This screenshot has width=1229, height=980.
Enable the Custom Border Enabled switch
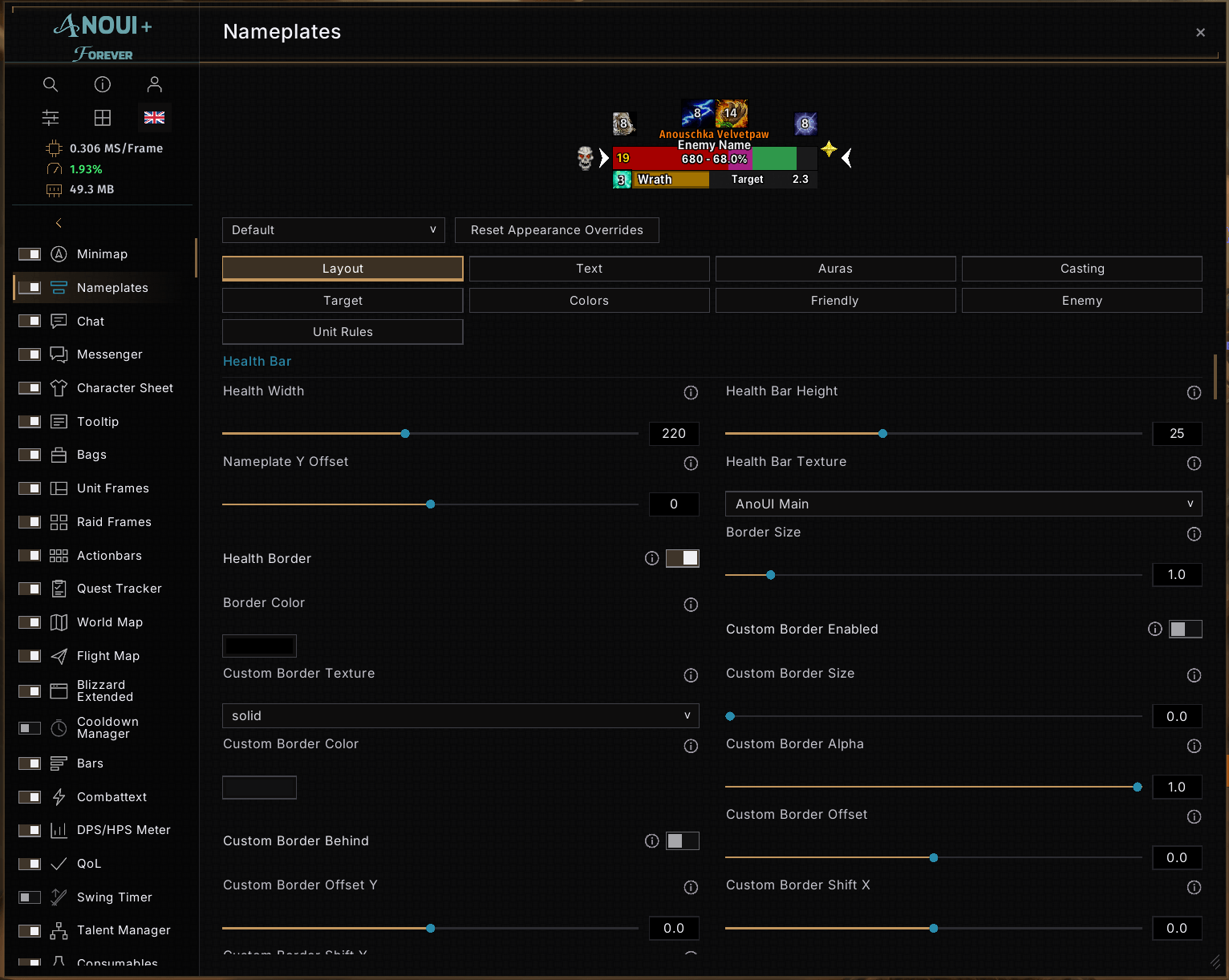point(1186,629)
